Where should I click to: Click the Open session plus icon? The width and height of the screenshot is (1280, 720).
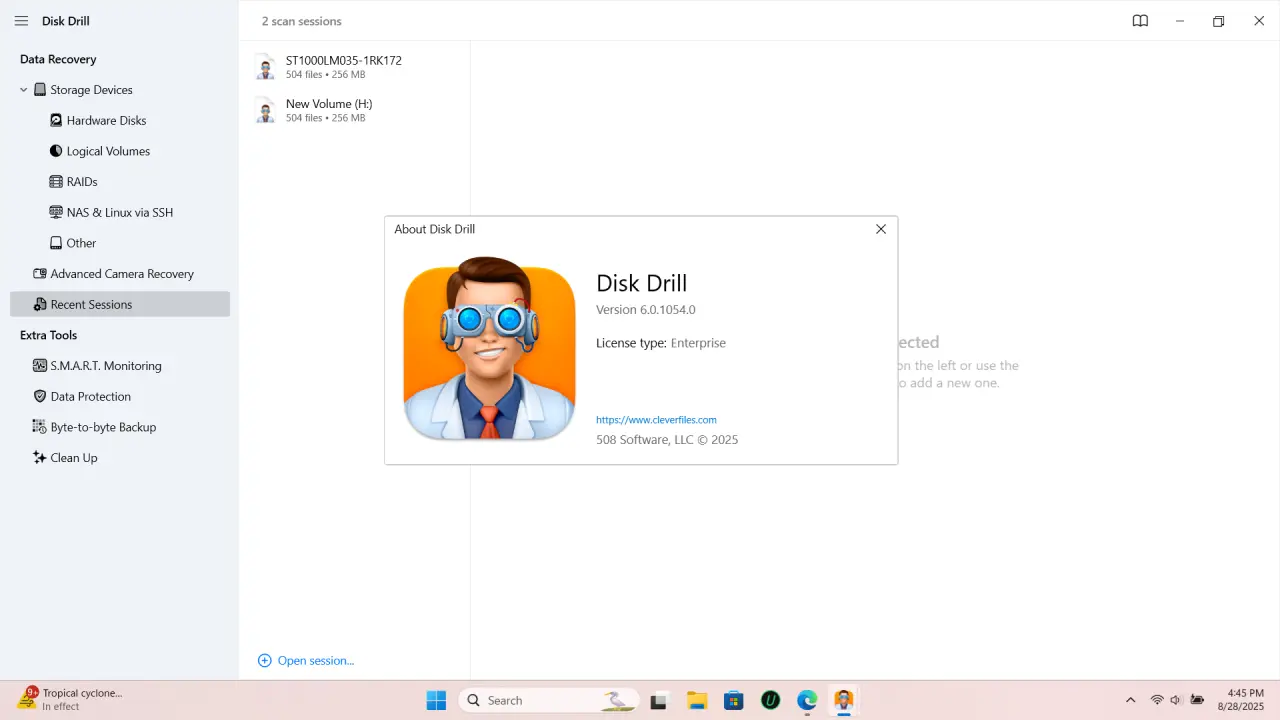tap(265, 661)
